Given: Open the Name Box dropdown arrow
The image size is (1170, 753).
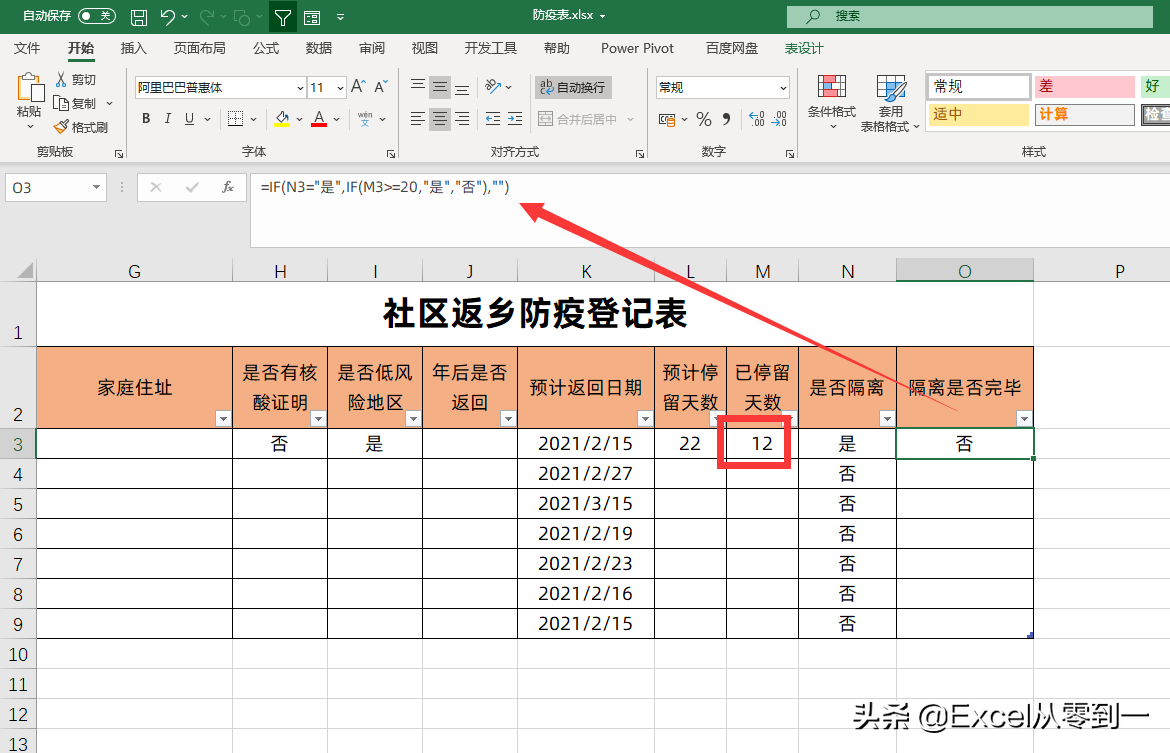Looking at the screenshot, I should [96, 187].
